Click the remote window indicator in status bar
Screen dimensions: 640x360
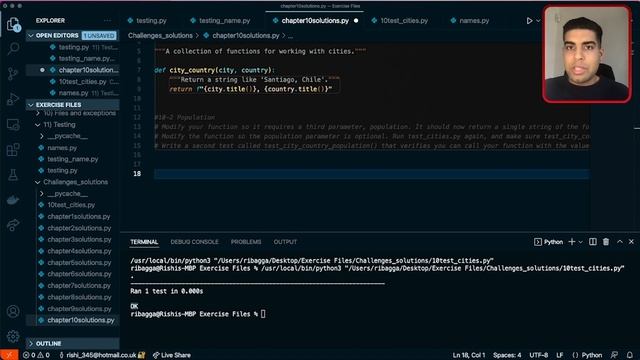9,355
